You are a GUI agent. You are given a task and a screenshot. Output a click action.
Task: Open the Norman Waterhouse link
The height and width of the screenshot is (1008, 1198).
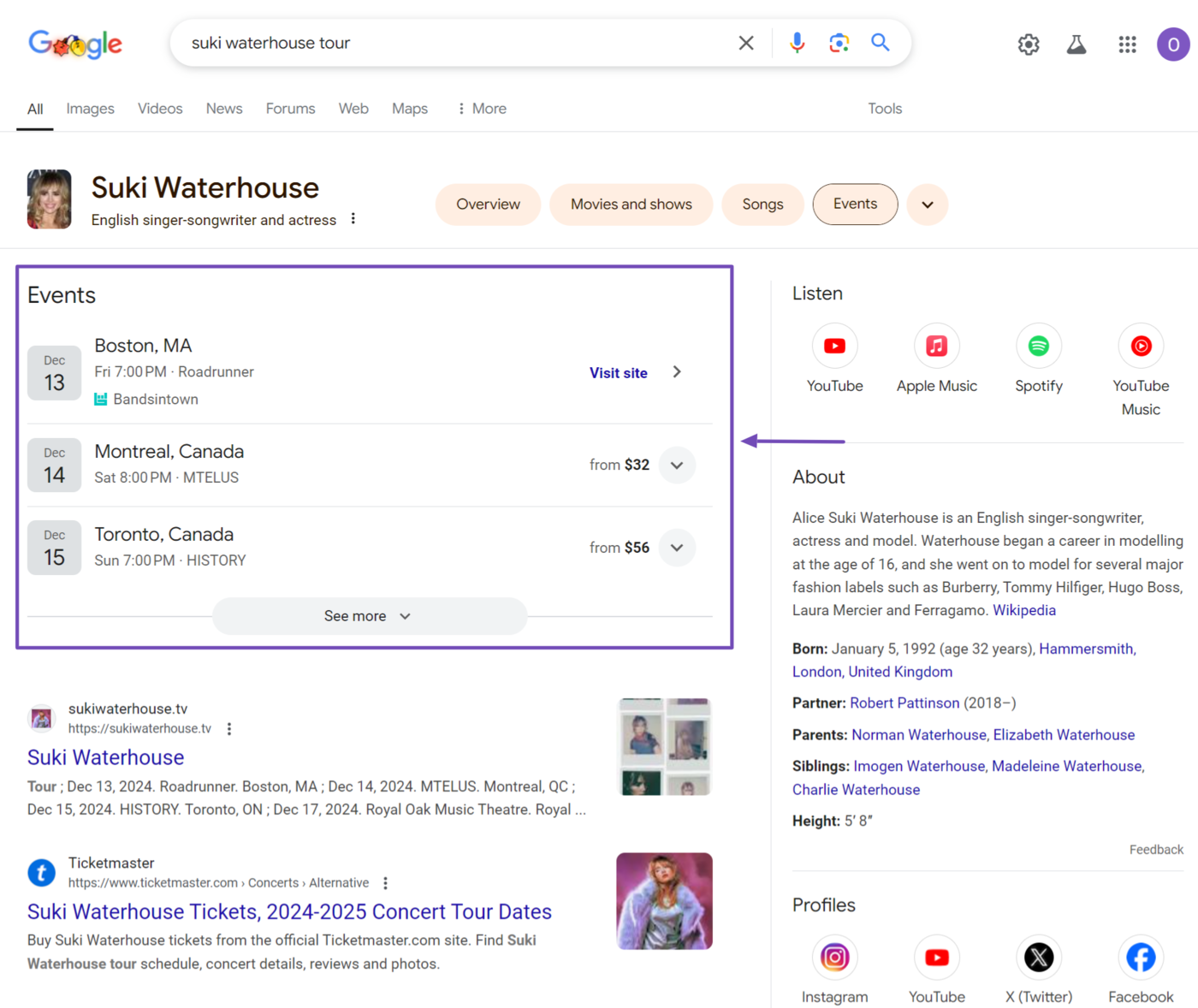(x=919, y=735)
